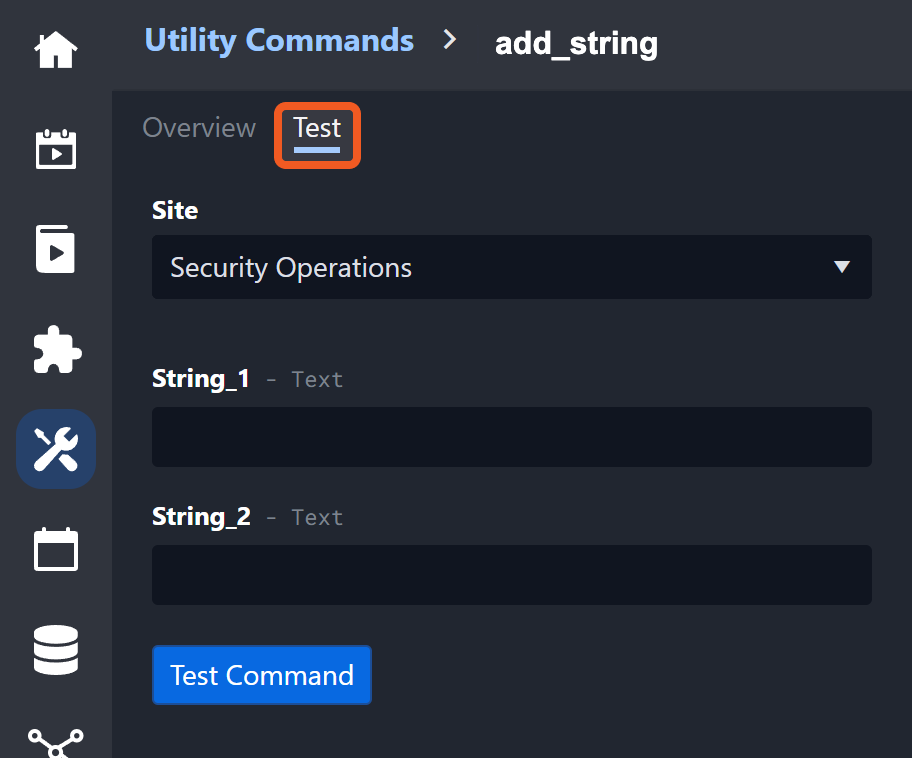Viewport: 912px width, 758px height.
Task: Go to the Home icon in sidebar
Action: pyautogui.click(x=56, y=50)
